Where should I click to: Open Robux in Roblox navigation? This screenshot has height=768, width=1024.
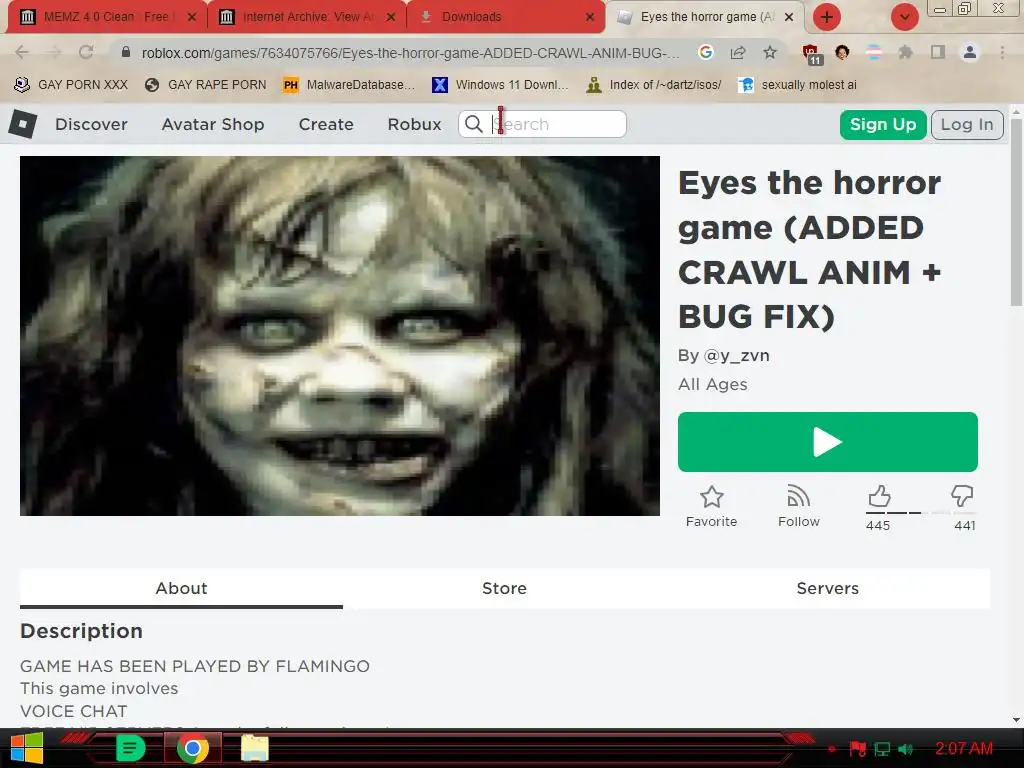(x=415, y=124)
